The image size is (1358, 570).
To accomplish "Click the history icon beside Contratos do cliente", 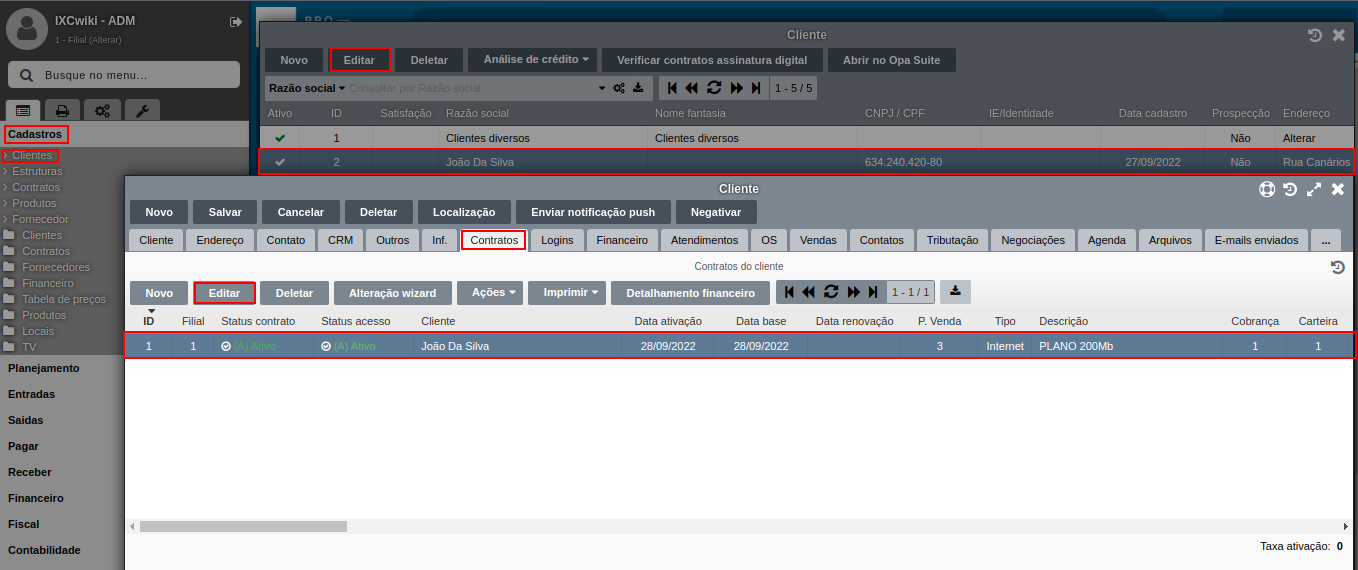I will 1337,267.
